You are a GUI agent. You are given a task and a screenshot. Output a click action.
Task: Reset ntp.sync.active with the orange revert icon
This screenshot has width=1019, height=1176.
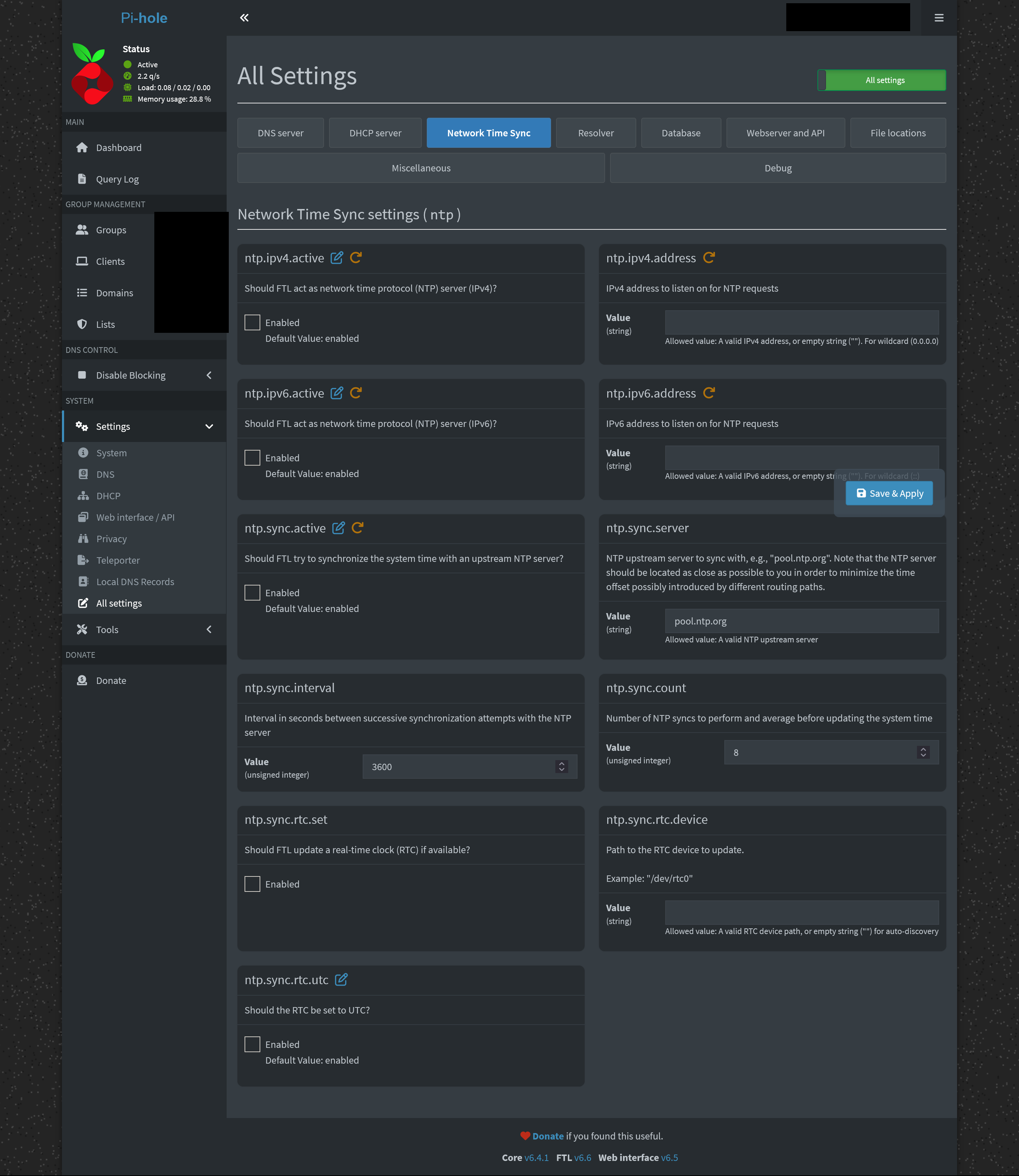pos(358,528)
